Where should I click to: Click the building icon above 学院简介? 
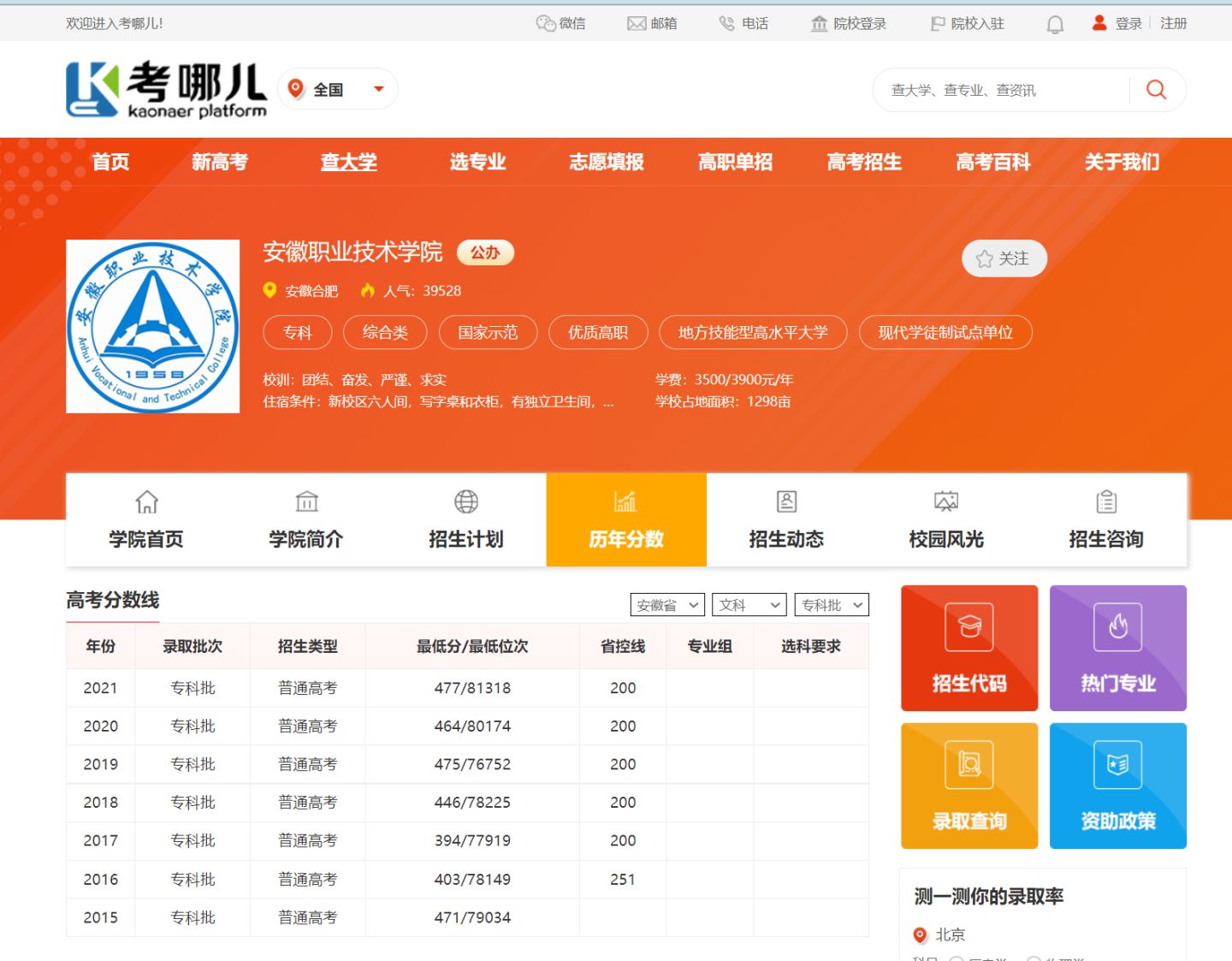coord(306,501)
